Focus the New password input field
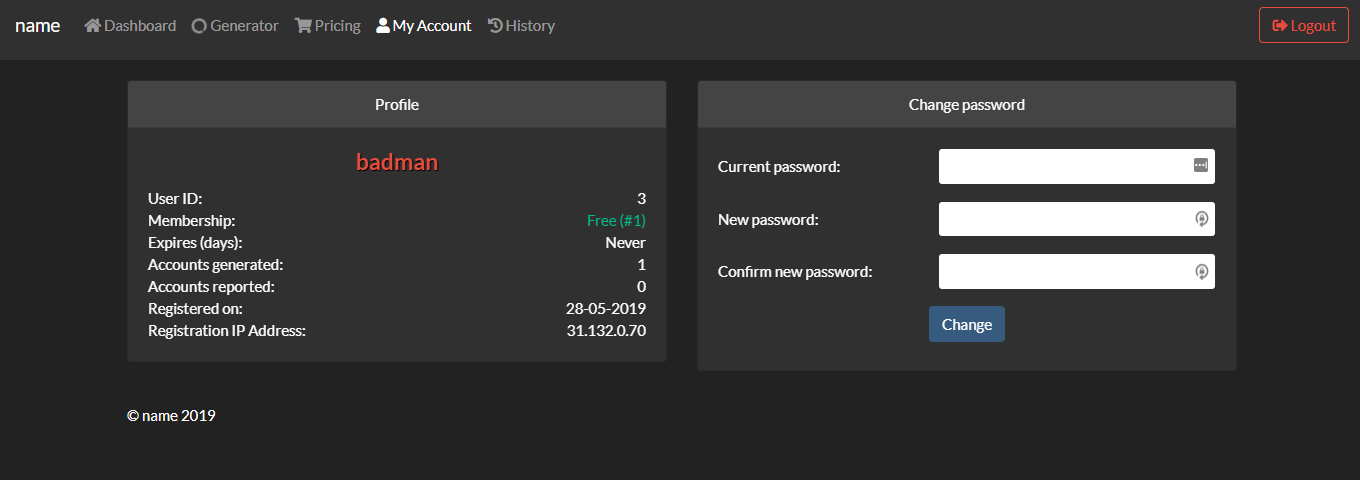 point(1077,219)
